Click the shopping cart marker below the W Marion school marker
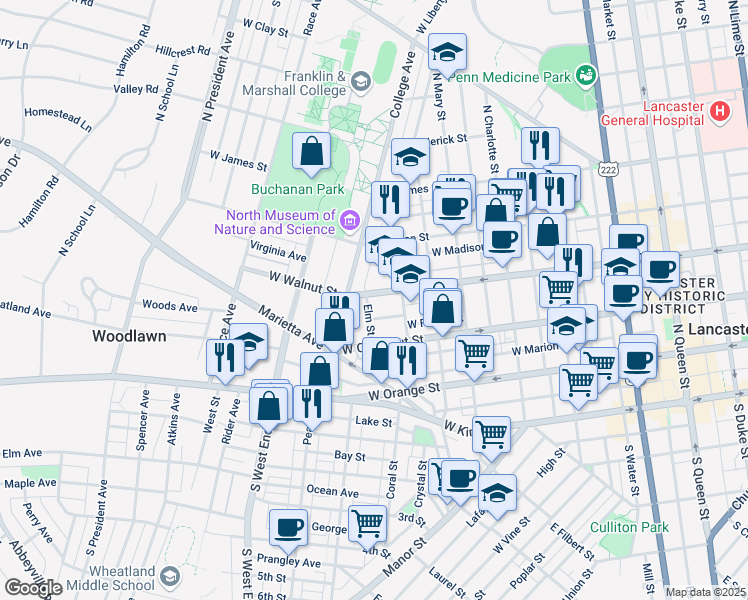Image resolution: width=748 pixels, height=600 pixels. pos(578,383)
